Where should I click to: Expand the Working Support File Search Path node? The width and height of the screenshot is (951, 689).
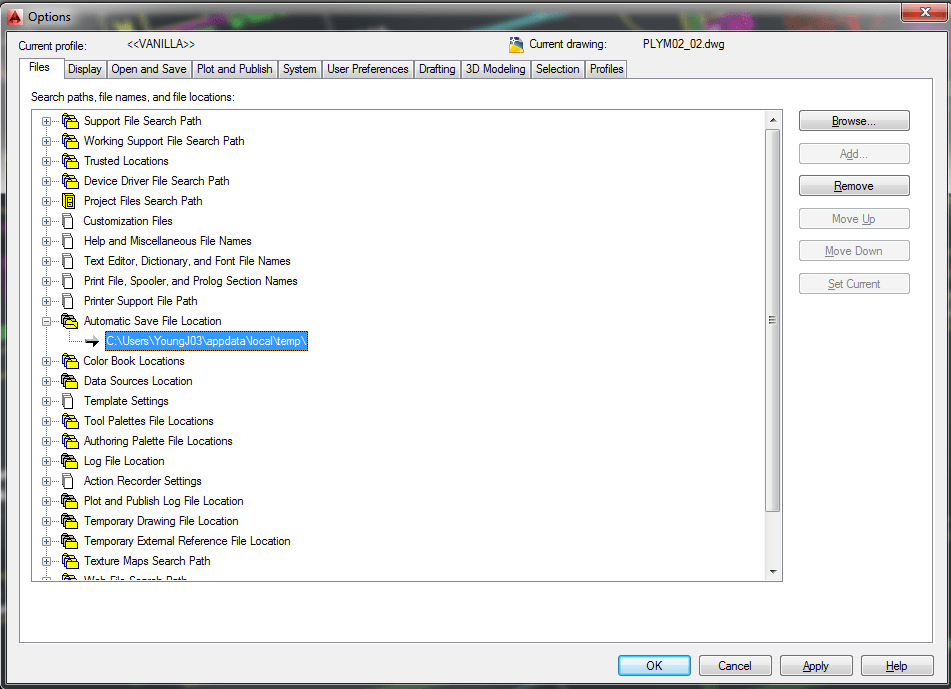(x=45, y=141)
